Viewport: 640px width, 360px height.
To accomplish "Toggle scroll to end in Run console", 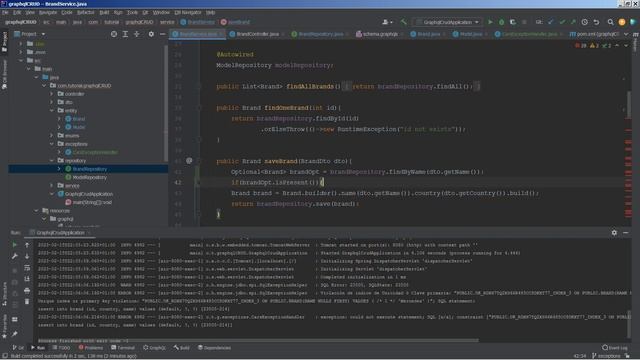I will (x=27, y=279).
